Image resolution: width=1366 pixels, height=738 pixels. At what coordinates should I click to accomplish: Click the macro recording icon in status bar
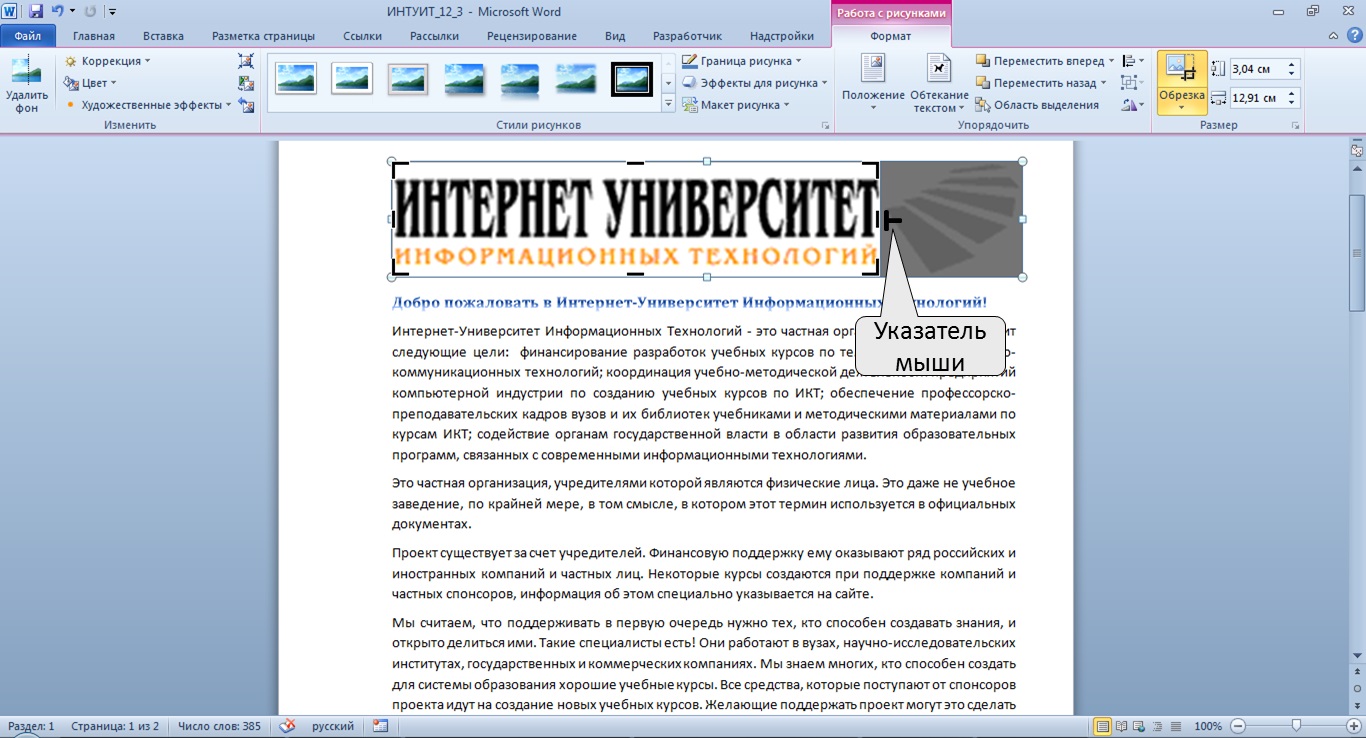(x=380, y=726)
